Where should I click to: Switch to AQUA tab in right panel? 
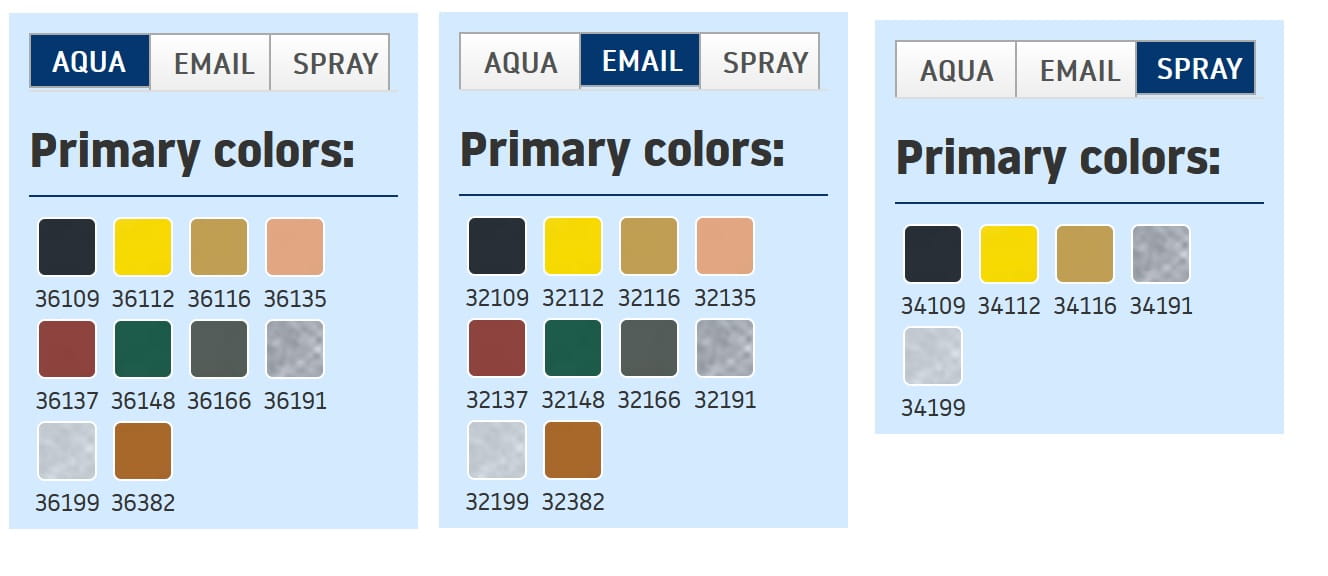click(956, 70)
